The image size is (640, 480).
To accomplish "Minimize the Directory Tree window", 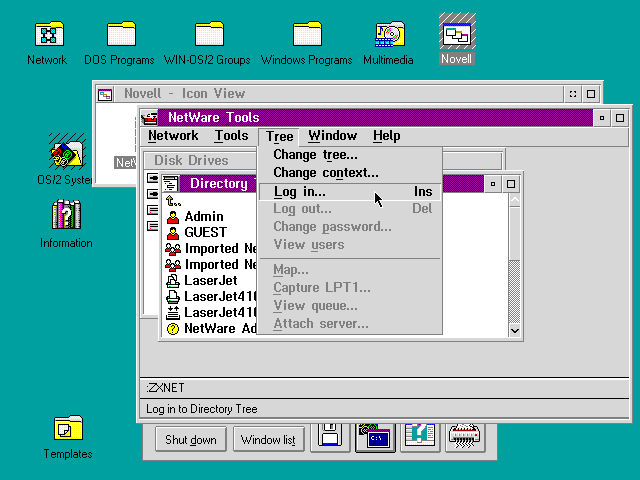I will 493,184.
